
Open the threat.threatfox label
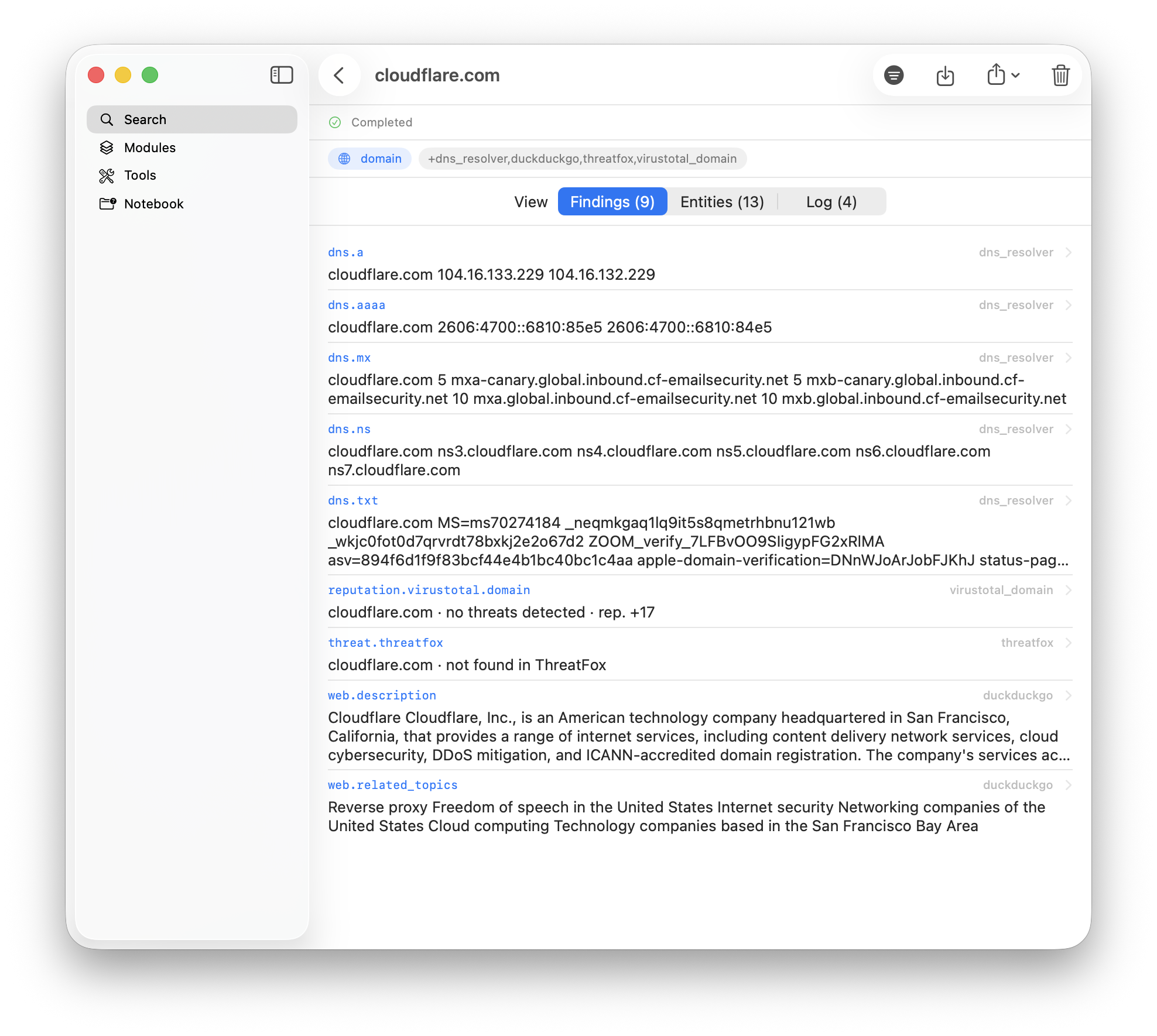click(385, 643)
